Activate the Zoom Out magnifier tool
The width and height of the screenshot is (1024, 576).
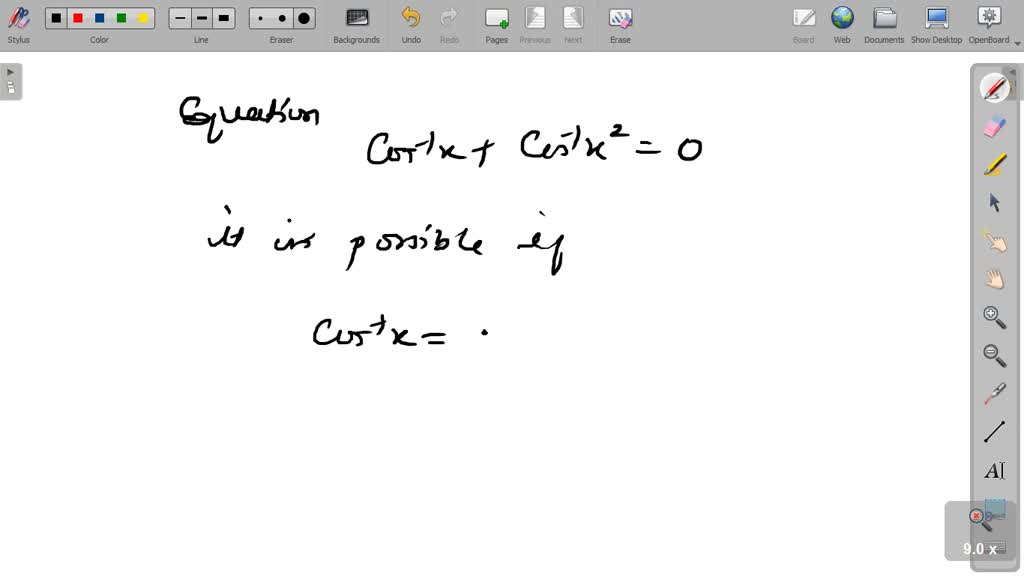[x=994, y=353]
